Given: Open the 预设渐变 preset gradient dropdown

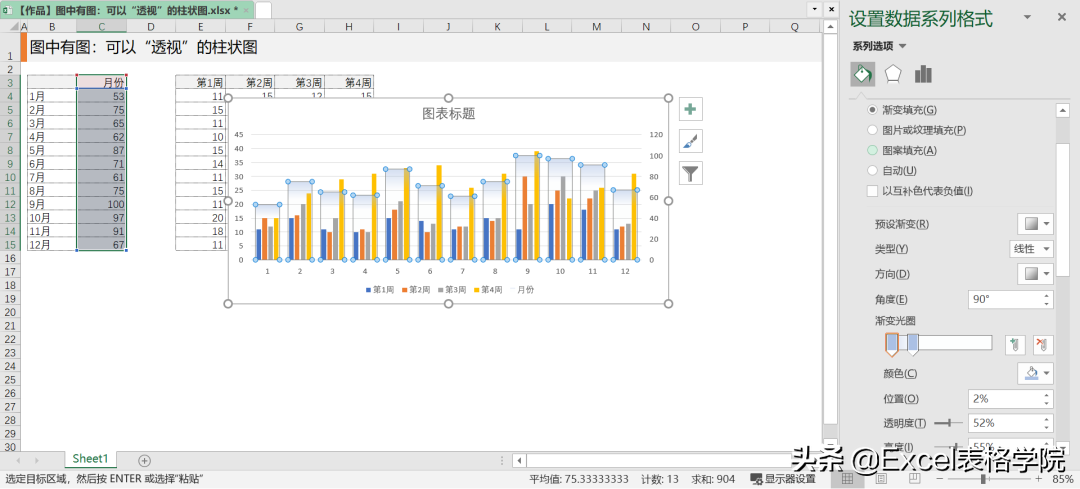Looking at the screenshot, I should [x=1036, y=224].
